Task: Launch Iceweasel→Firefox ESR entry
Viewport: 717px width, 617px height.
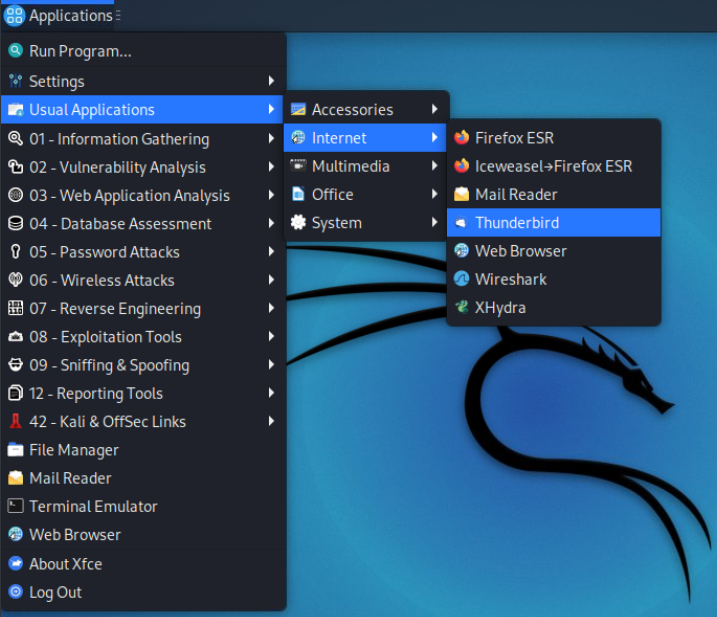Action: [553, 166]
